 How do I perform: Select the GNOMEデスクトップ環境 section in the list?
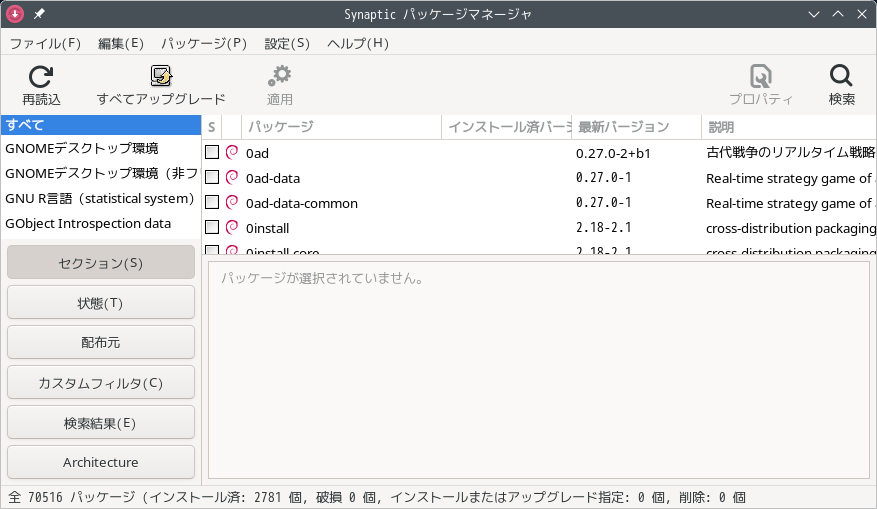tap(82, 149)
